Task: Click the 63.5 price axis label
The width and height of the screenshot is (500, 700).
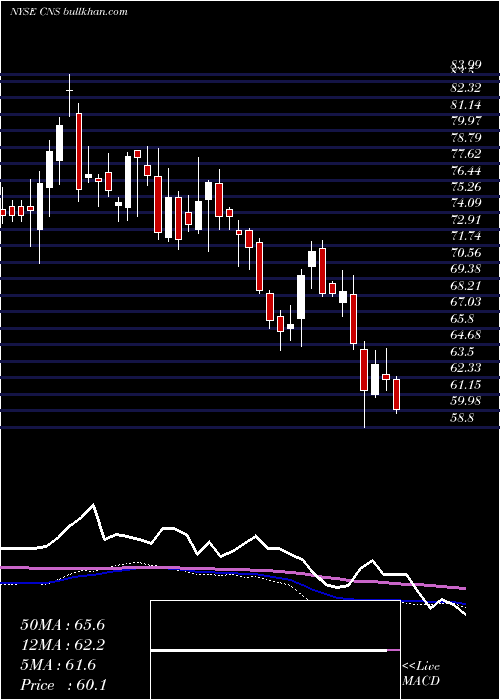Action: click(x=463, y=351)
